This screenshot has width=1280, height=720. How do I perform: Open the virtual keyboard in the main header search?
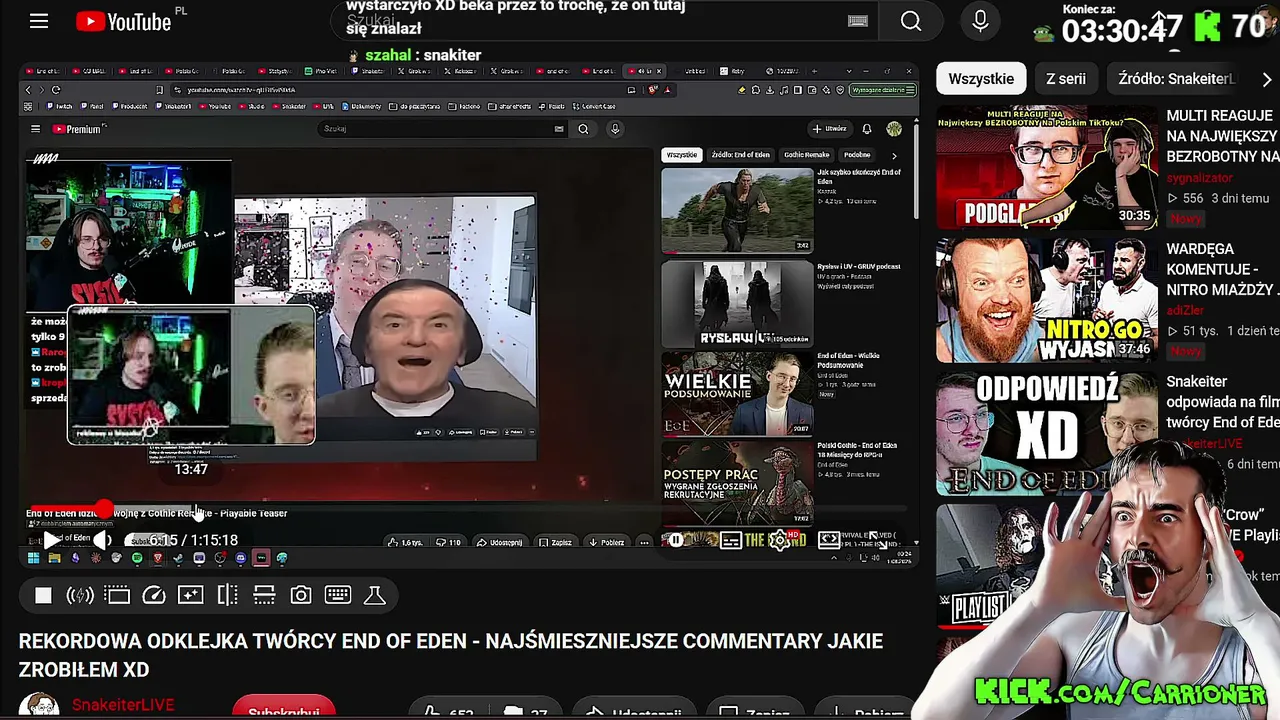pos(858,21)
